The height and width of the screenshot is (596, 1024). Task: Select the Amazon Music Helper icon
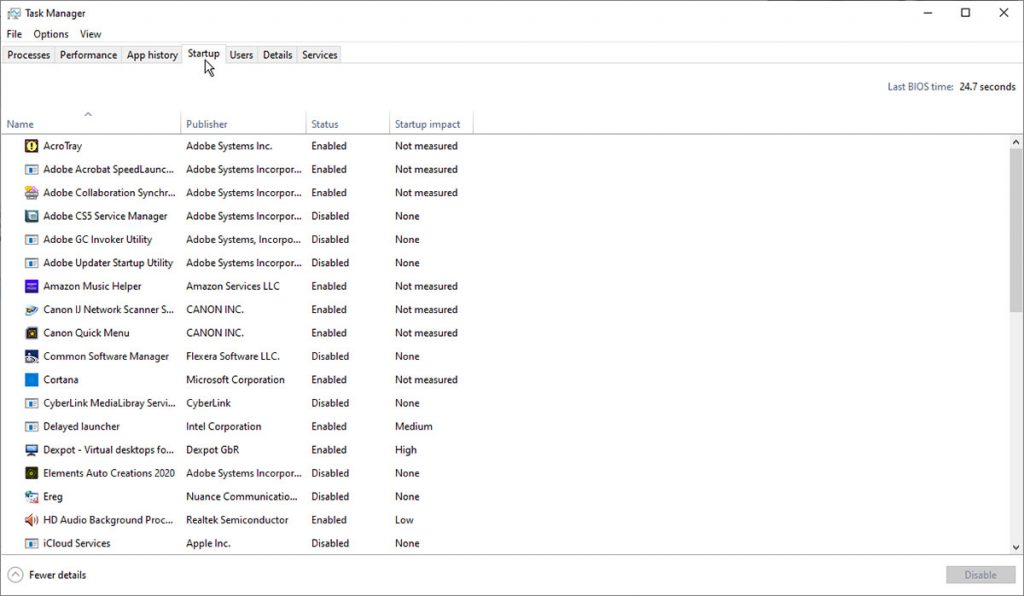pos(32,286)
